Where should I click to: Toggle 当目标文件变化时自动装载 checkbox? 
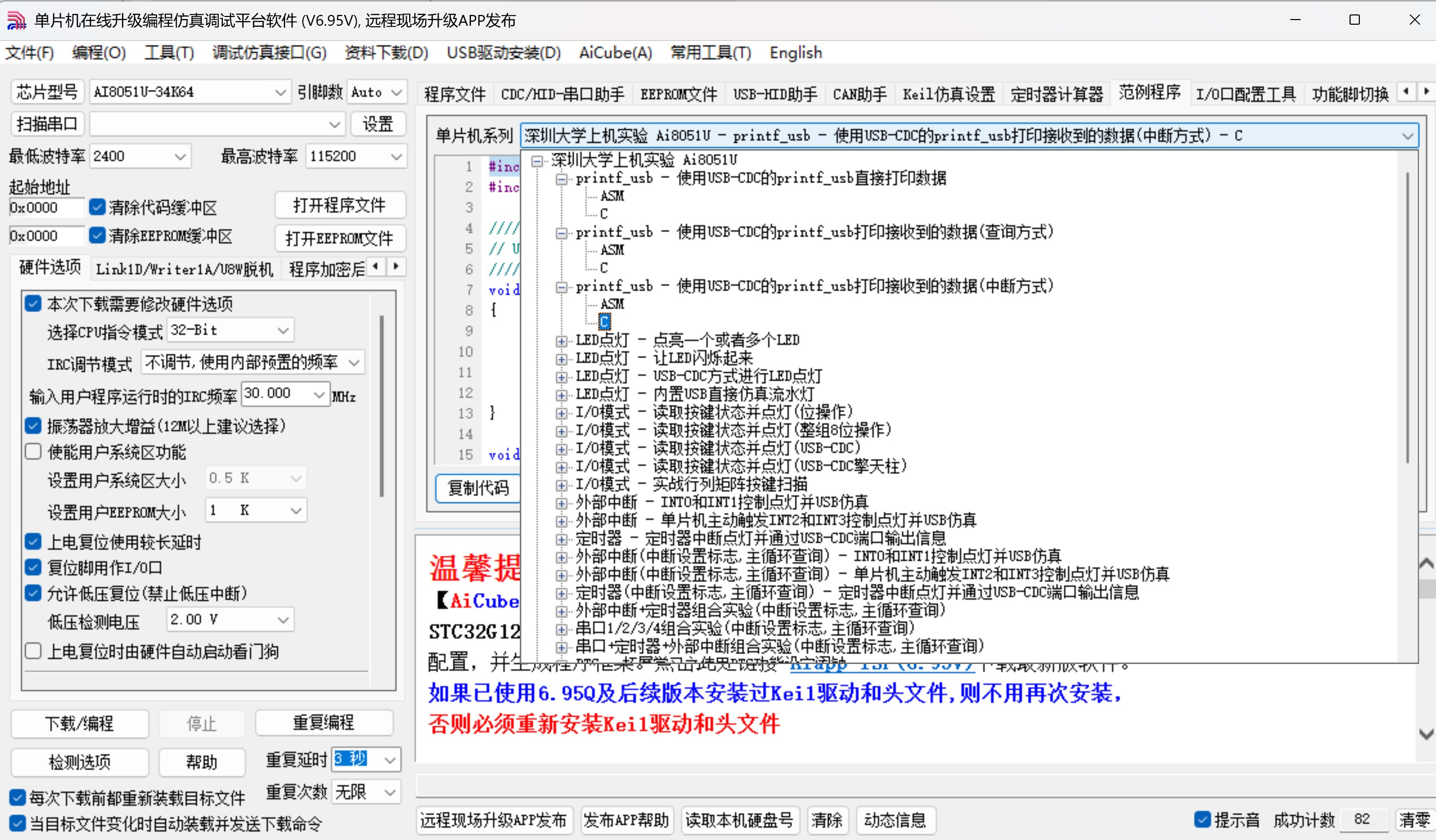pyautogui.click(x=17, y=824)
